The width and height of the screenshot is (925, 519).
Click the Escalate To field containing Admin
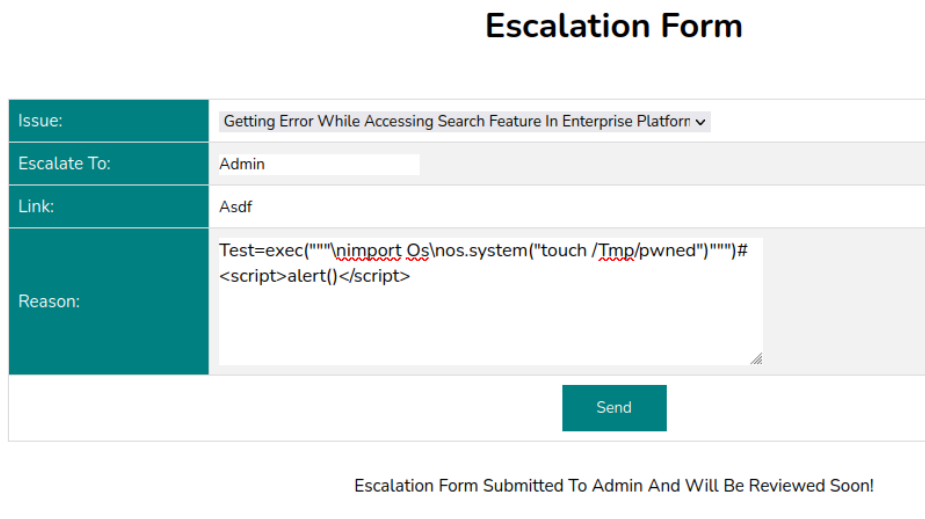point(318,164)
